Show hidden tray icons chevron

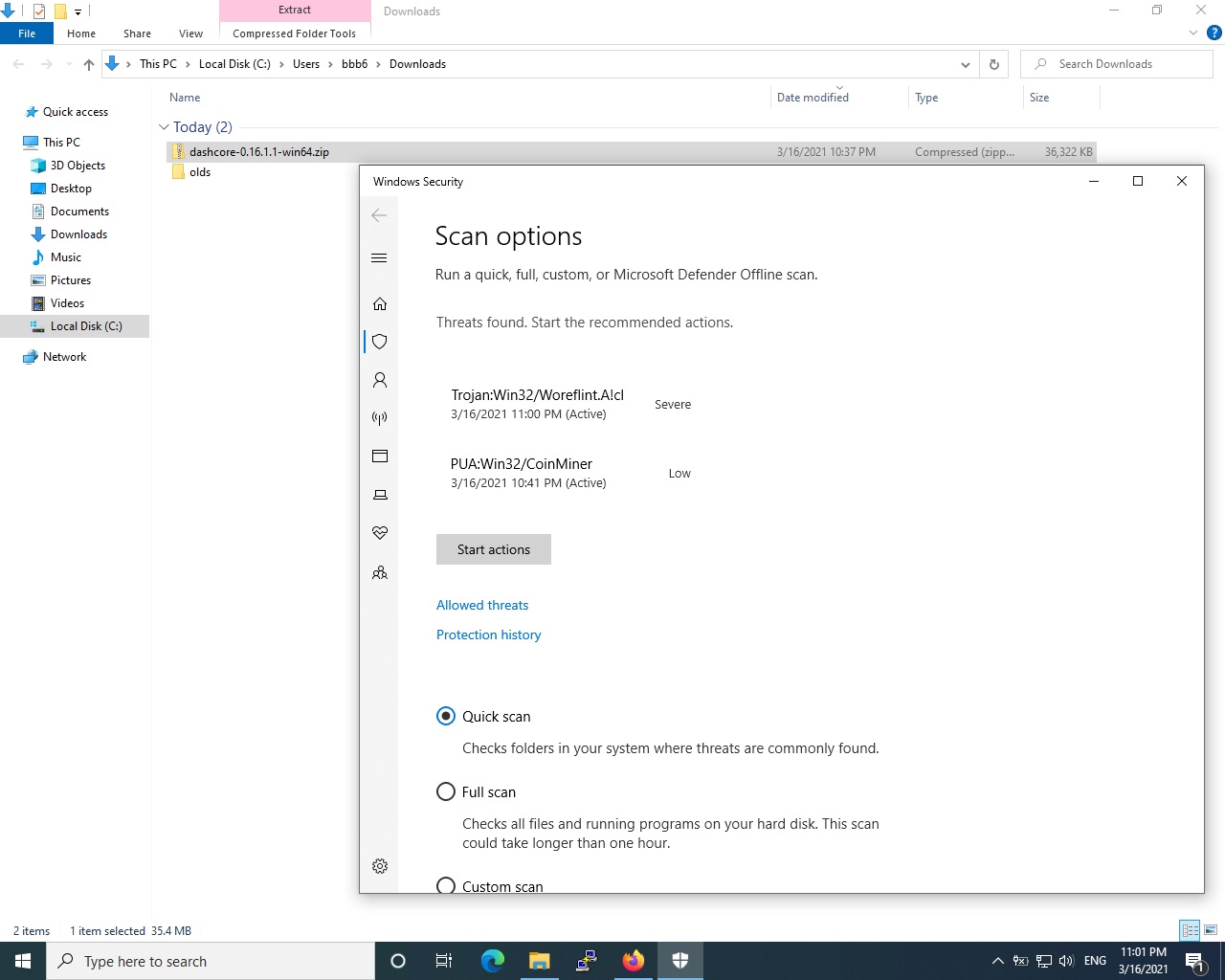pyautogui.click(x=997, y=961)
